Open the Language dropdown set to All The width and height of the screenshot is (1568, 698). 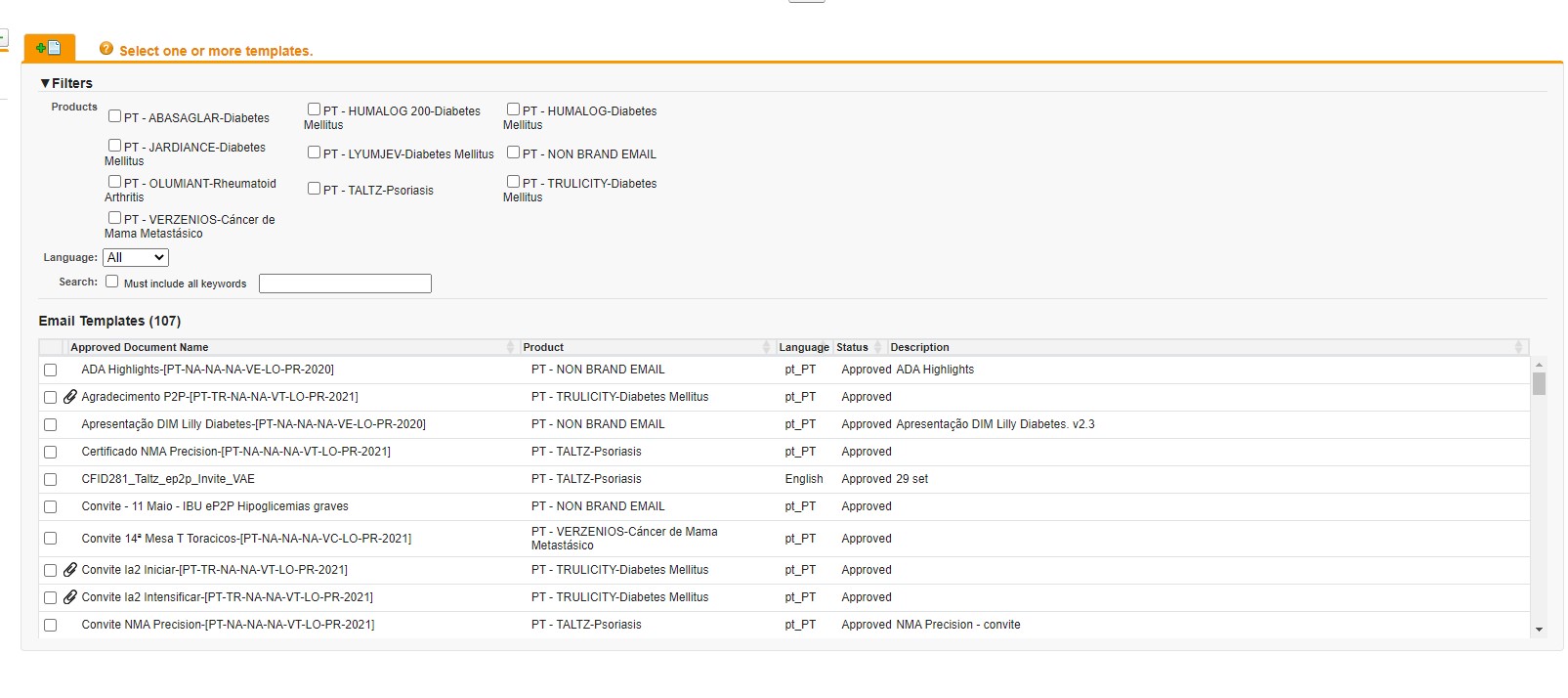tap(136, 258)
